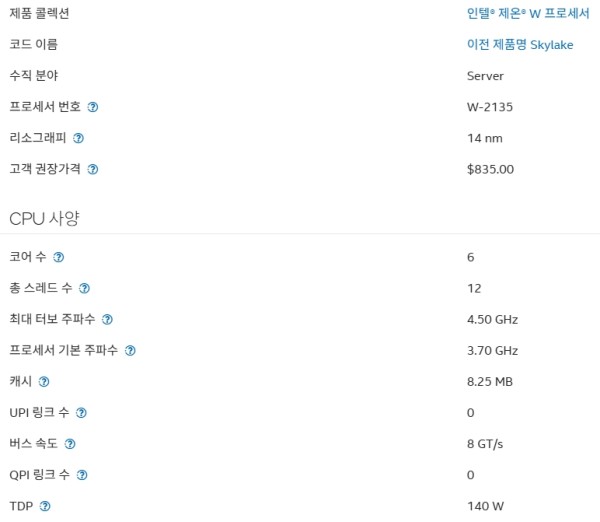Viewport: 600px width, 522px height.
Task: Click help icon next to 고객 권장가격
Action: [x=93, y=170]
